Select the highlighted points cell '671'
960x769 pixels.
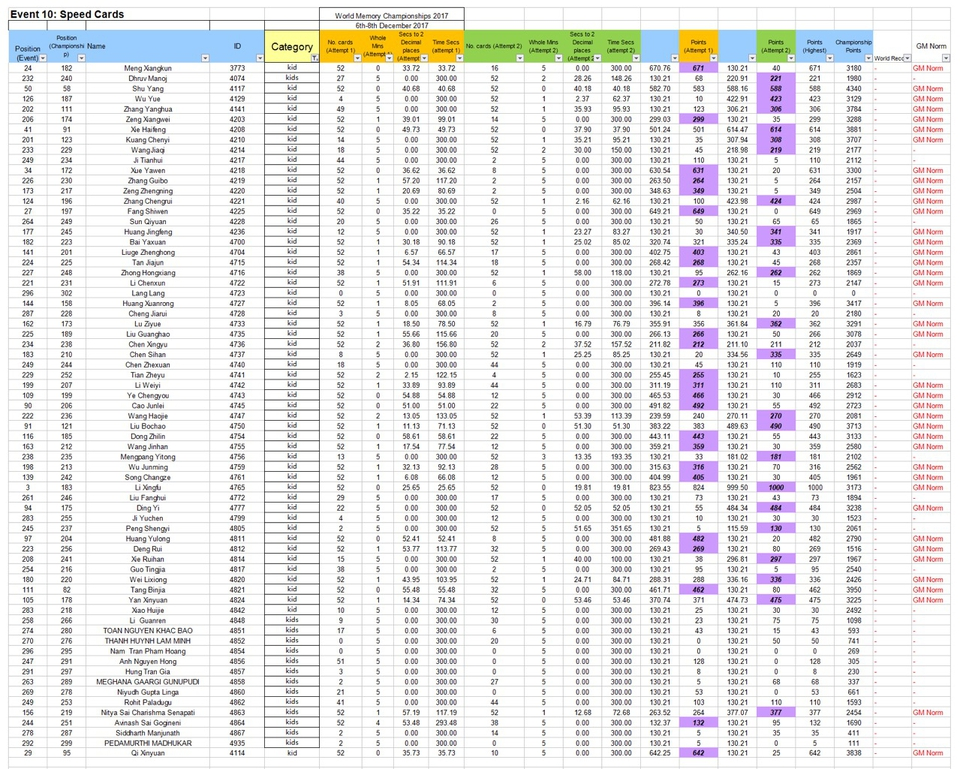click(699, 68)
